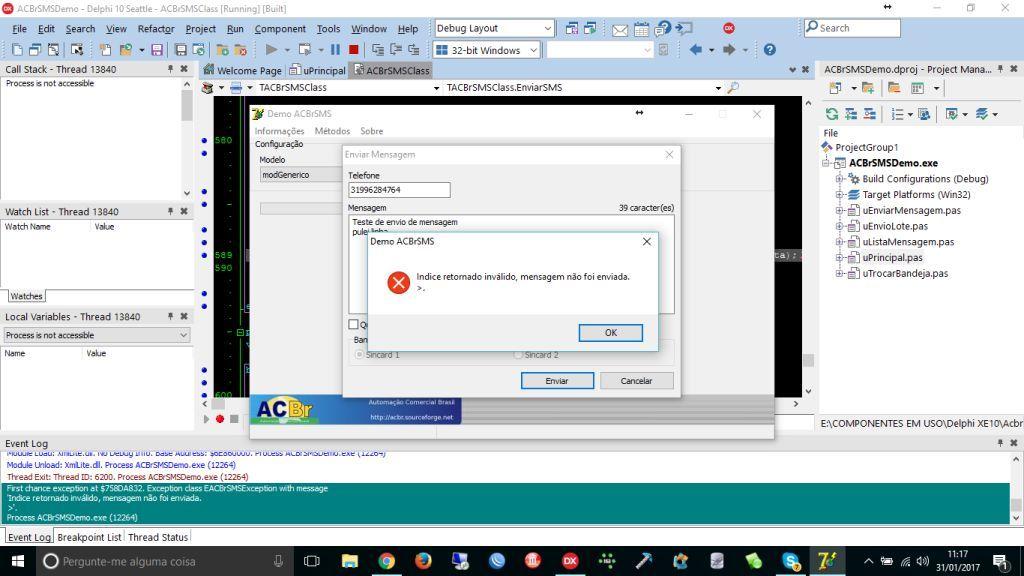Click Project Manager refresh icon
Image resolution: width=1024 pixels, height=576 pixels.
pos(832,114)
